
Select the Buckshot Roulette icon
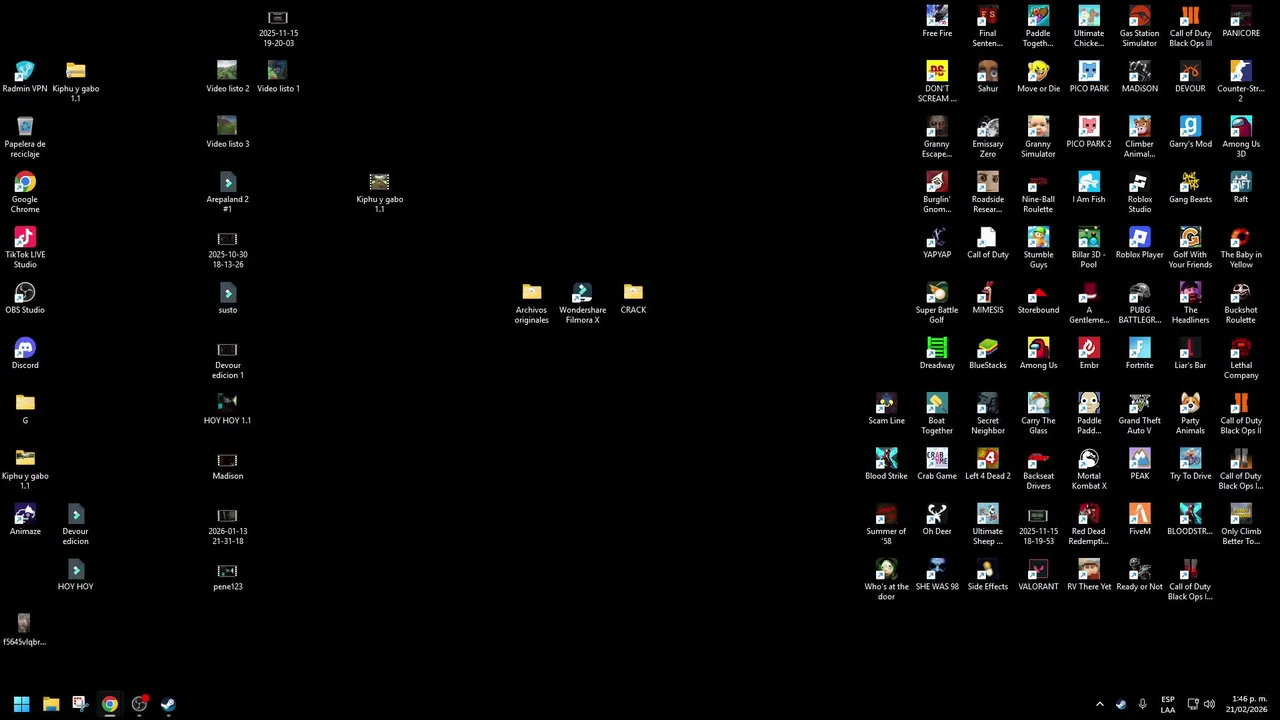tap(1241, 303)
